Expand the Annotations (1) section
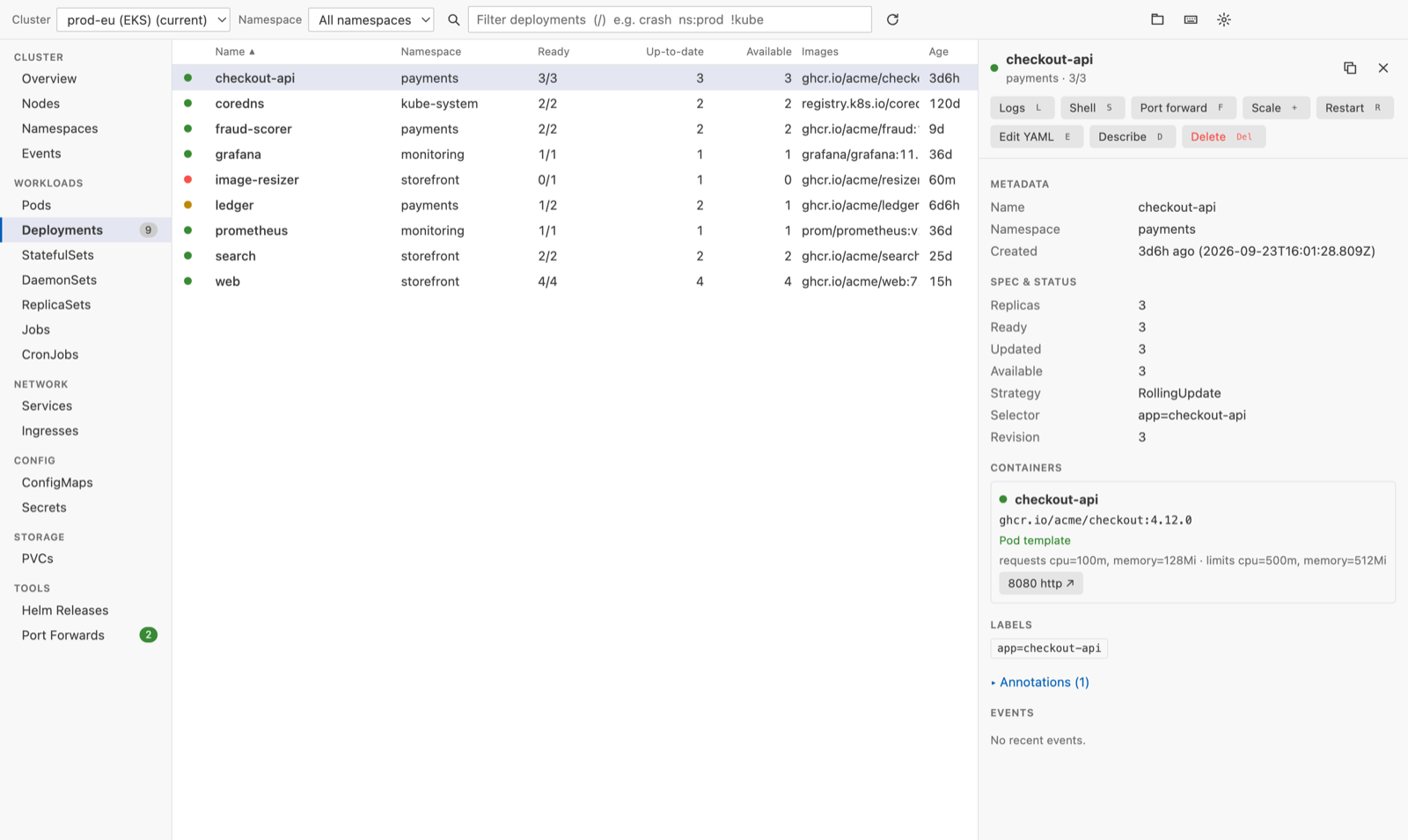 1040,683
